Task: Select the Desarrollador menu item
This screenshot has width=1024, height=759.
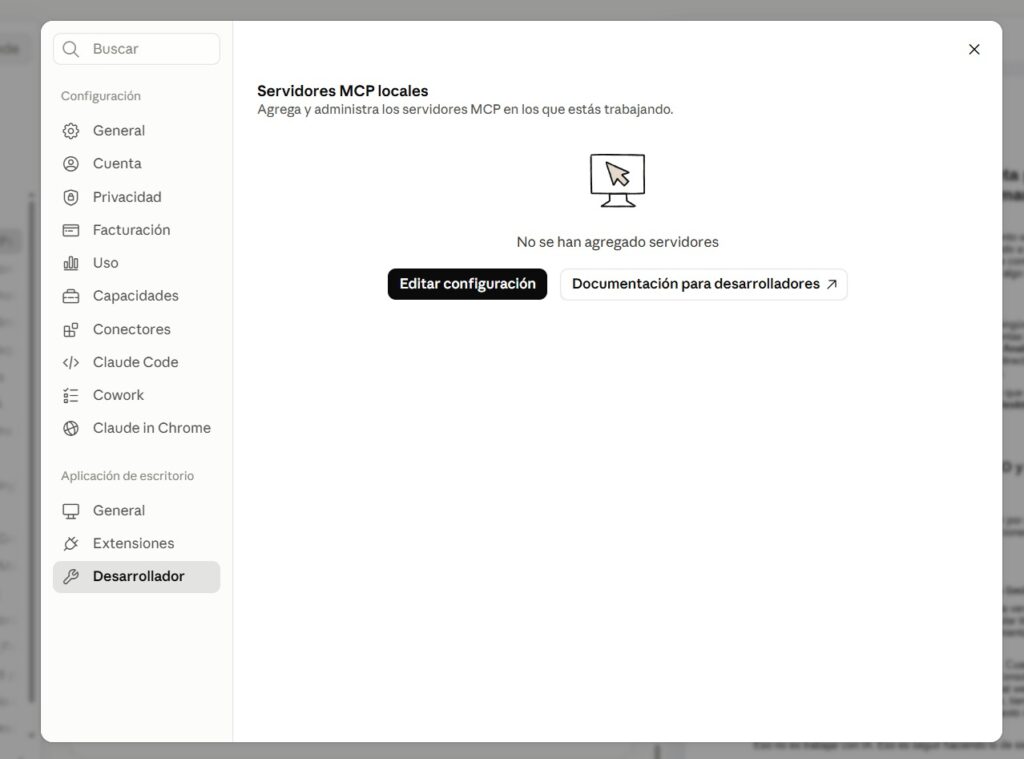Action: (x=136, y=577)
